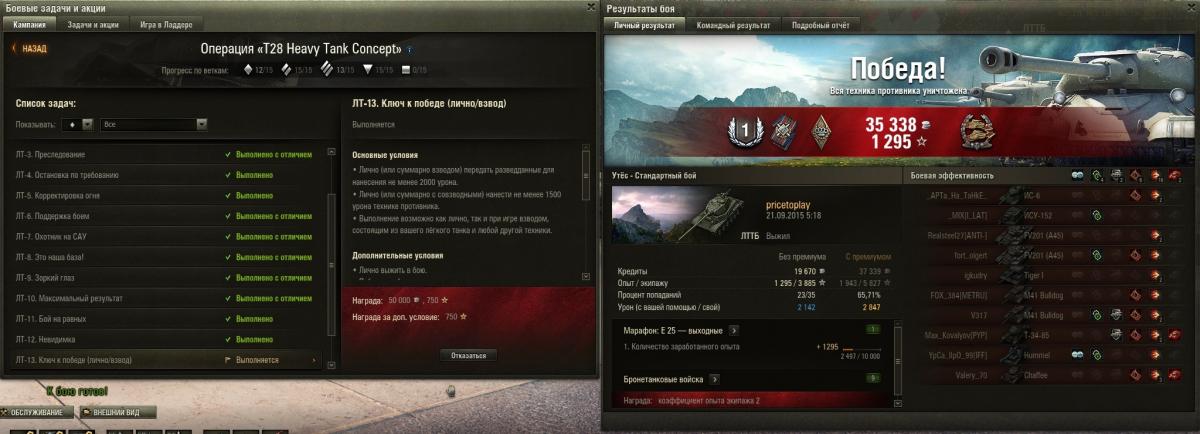Select the SPG square branch icon
1200x434 pixels.
click(405, 70)
